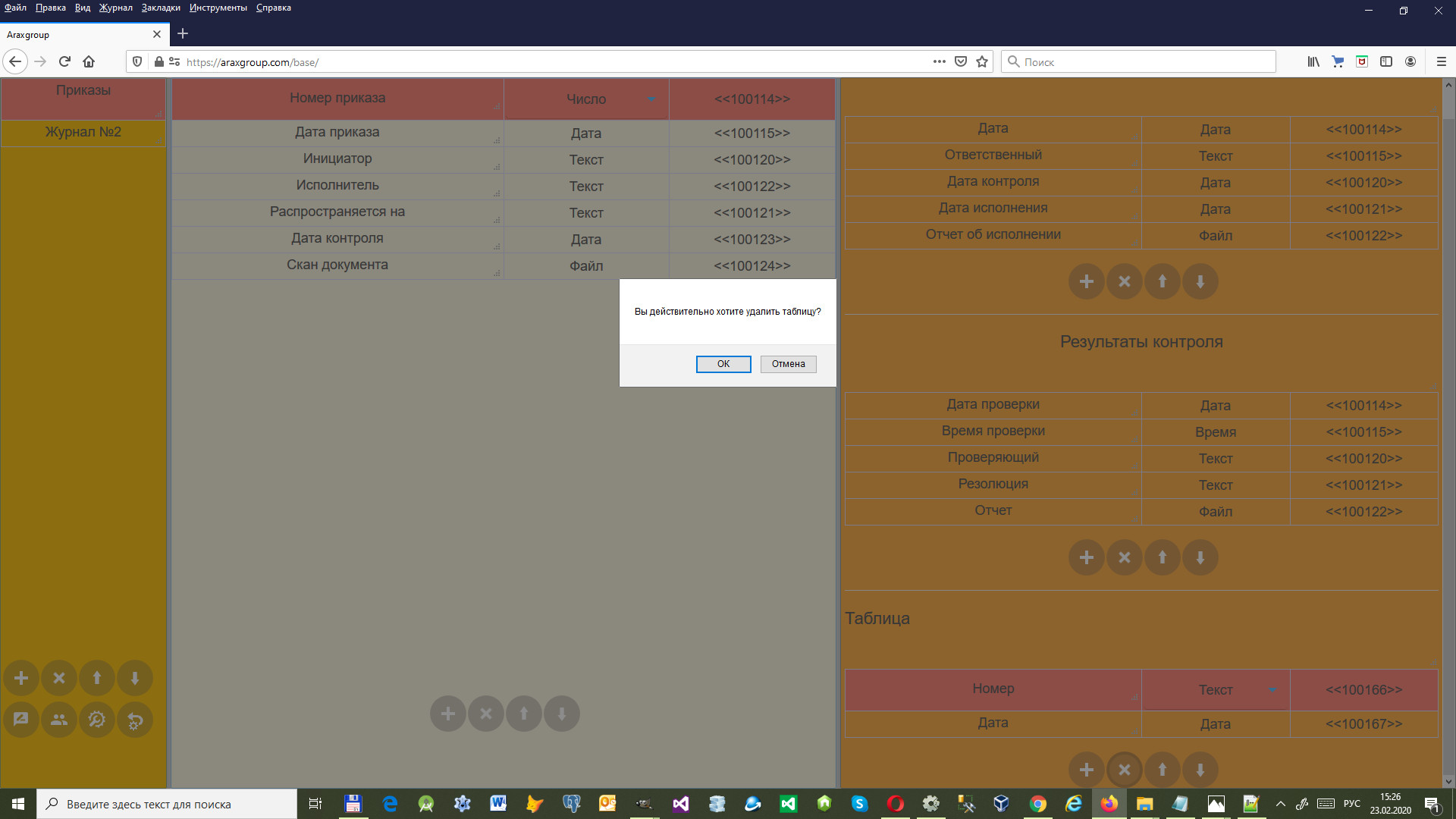Click the delete X icon in middle panel bottom

pyautogui.click(x=486, y=714)
